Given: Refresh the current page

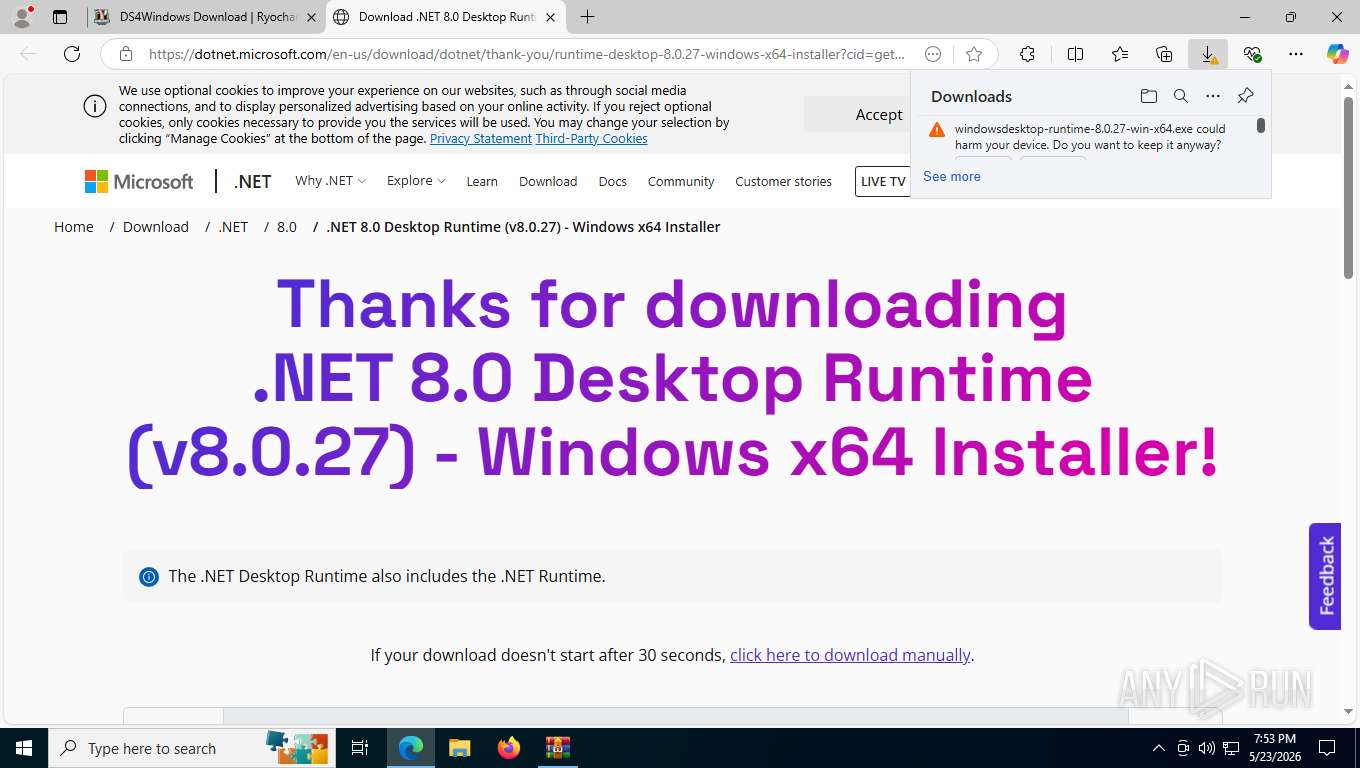Looking at the screenshot, I should pos(72,54).
